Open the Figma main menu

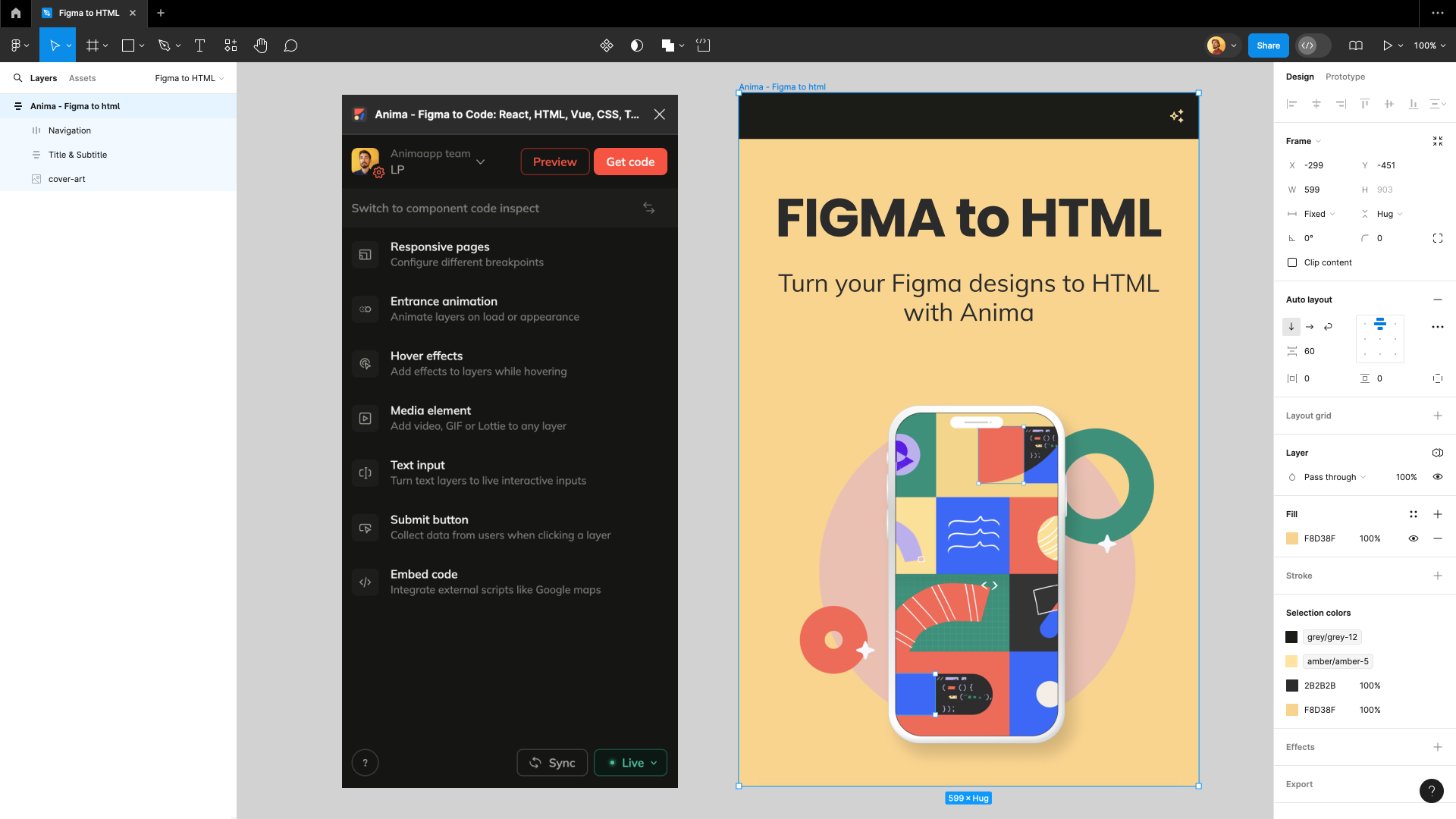(x=20, y=45)
